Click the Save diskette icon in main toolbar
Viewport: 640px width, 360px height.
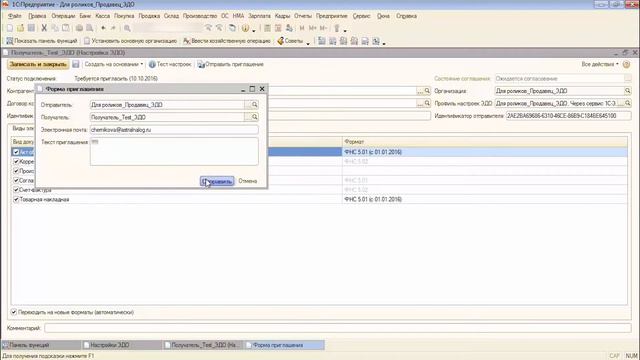tap(31, 28)
